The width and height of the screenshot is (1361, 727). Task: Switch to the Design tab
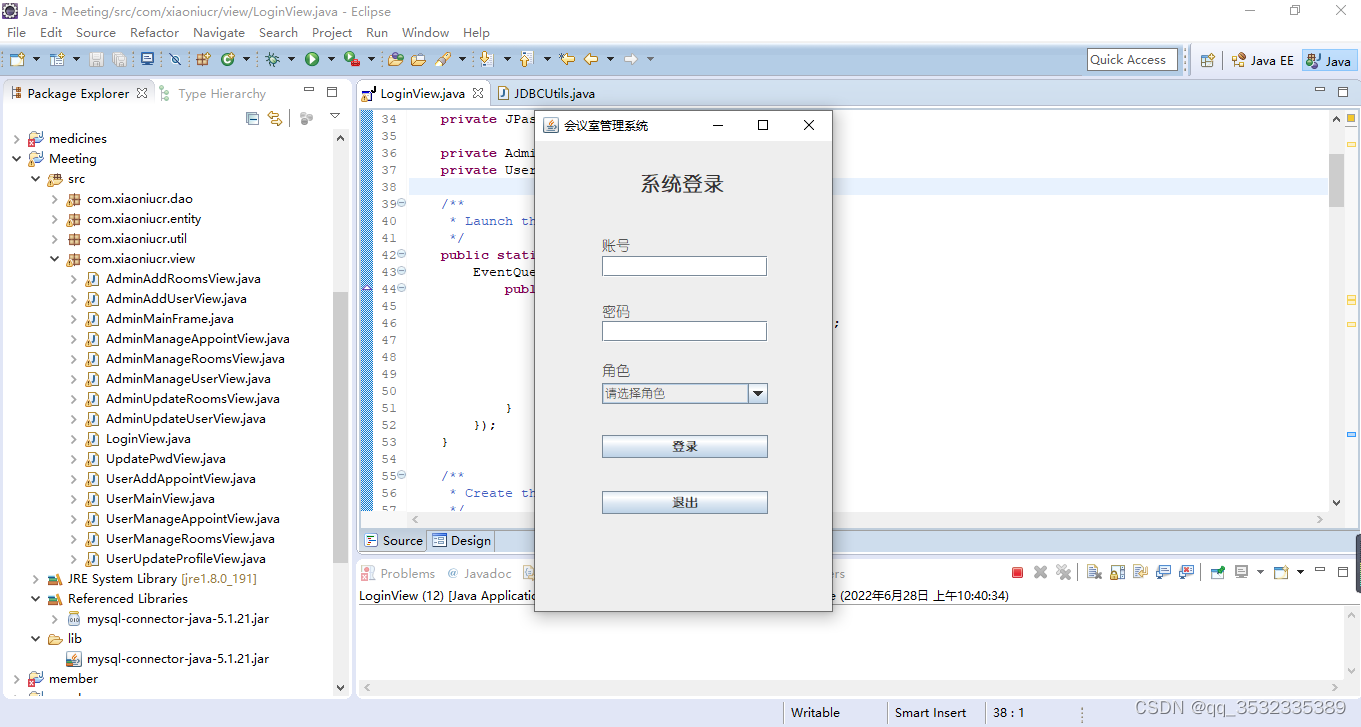click(x=462, y=541)
